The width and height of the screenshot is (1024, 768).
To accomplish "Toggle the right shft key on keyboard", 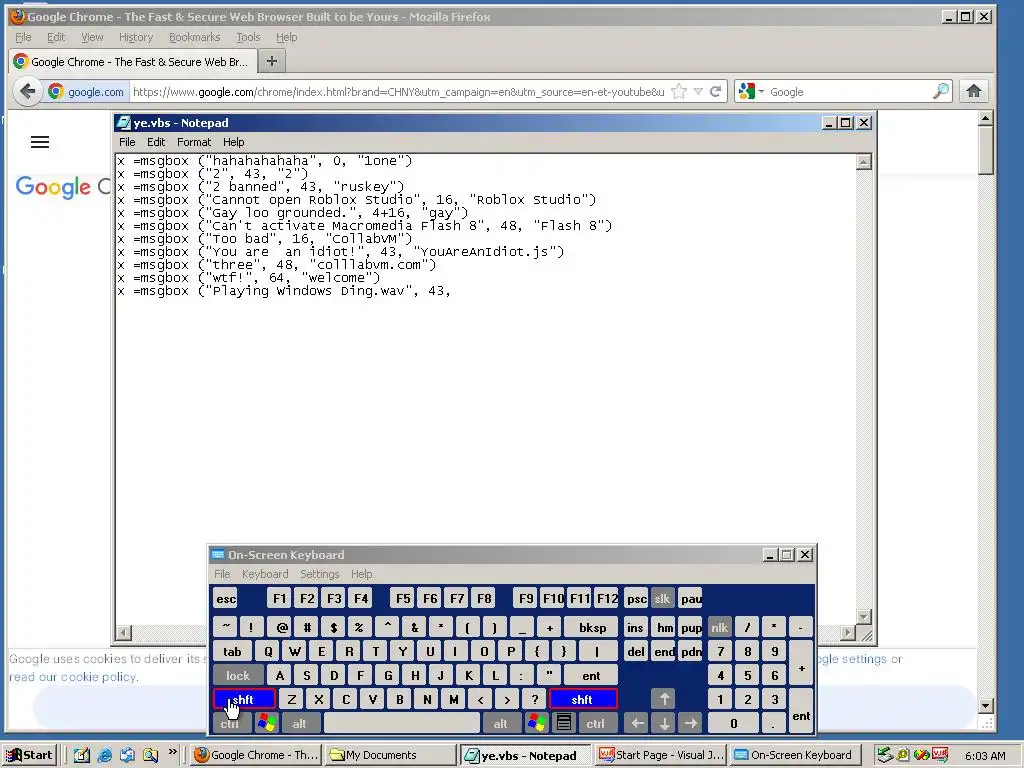I will pos(583,699).
